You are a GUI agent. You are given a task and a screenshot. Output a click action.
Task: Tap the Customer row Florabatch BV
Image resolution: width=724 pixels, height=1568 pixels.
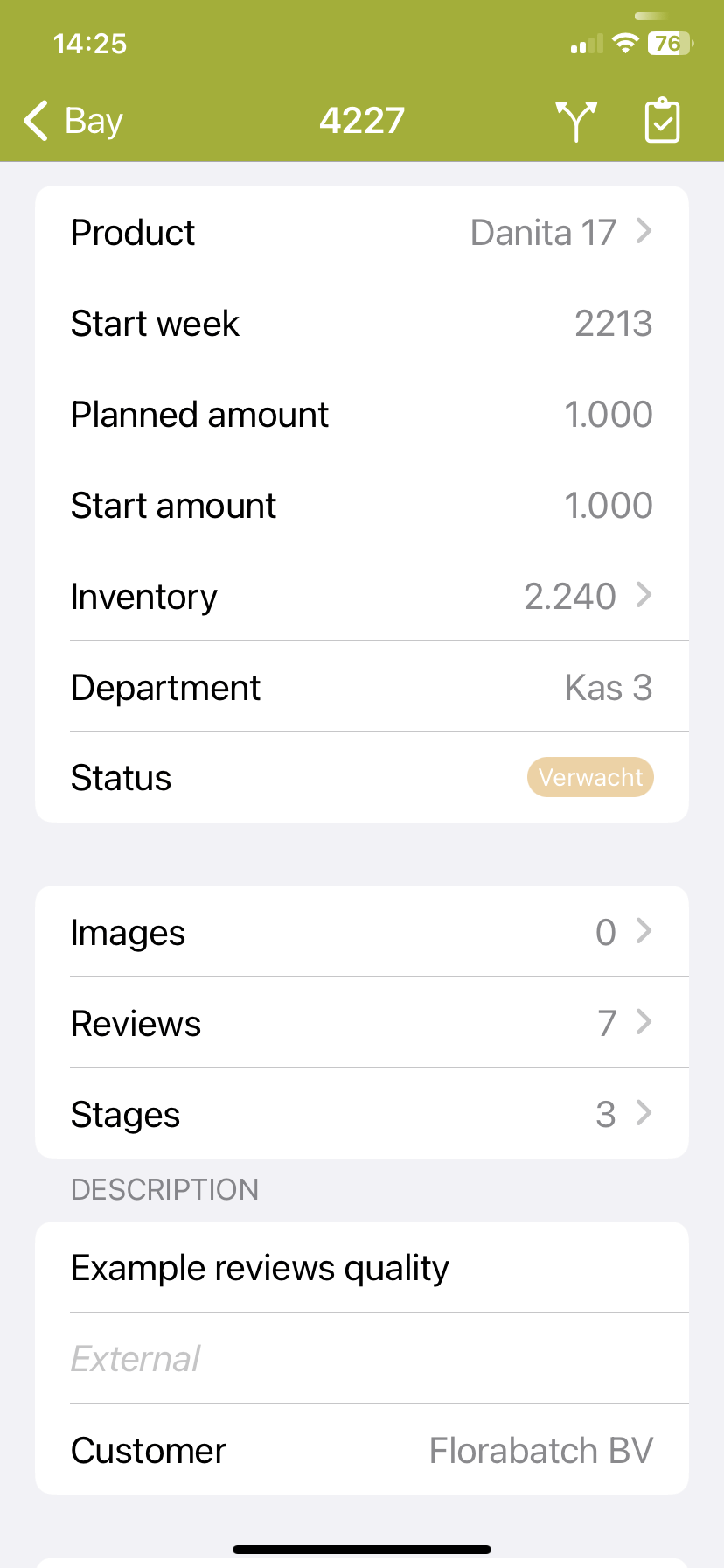(x=362, y=1451)
